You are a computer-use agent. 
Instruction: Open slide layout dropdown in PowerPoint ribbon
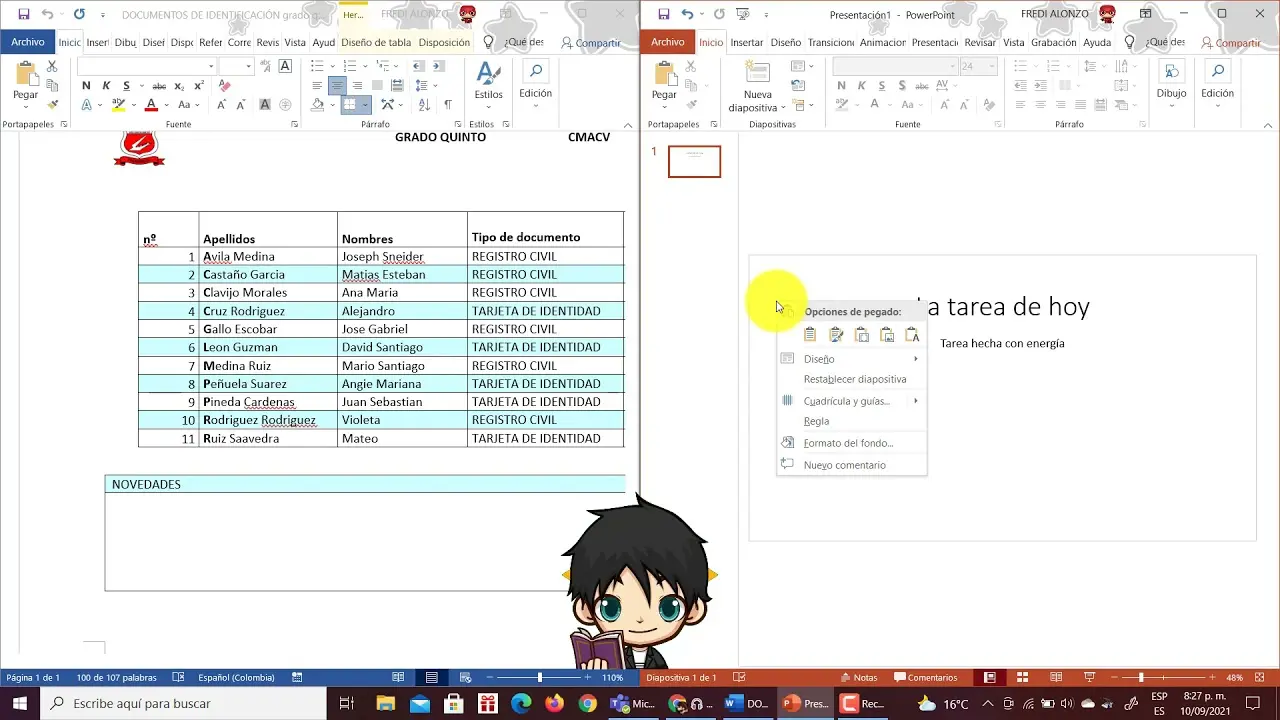(798, 66)
